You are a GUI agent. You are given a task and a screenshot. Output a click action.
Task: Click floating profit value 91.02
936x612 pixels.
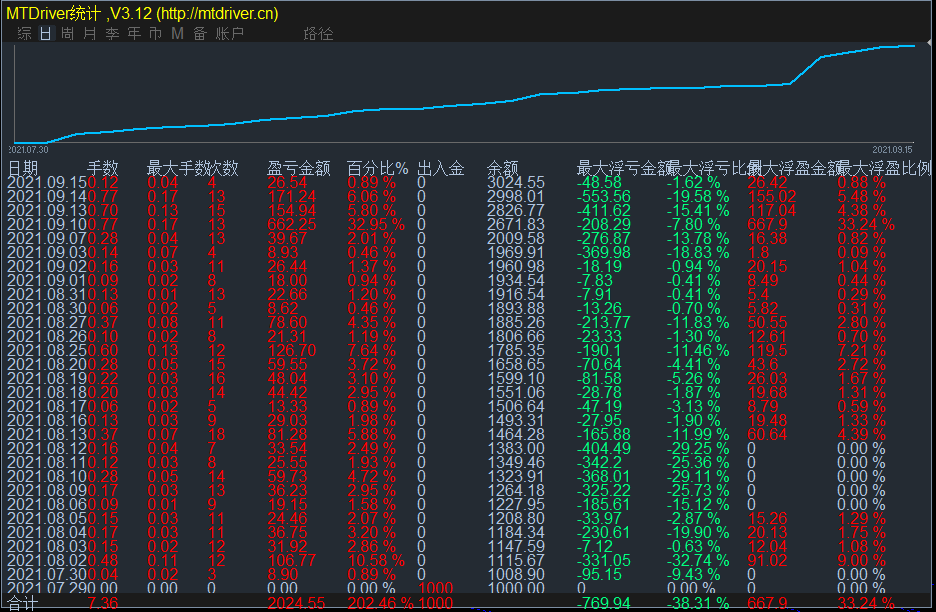[x=767, y=560]
